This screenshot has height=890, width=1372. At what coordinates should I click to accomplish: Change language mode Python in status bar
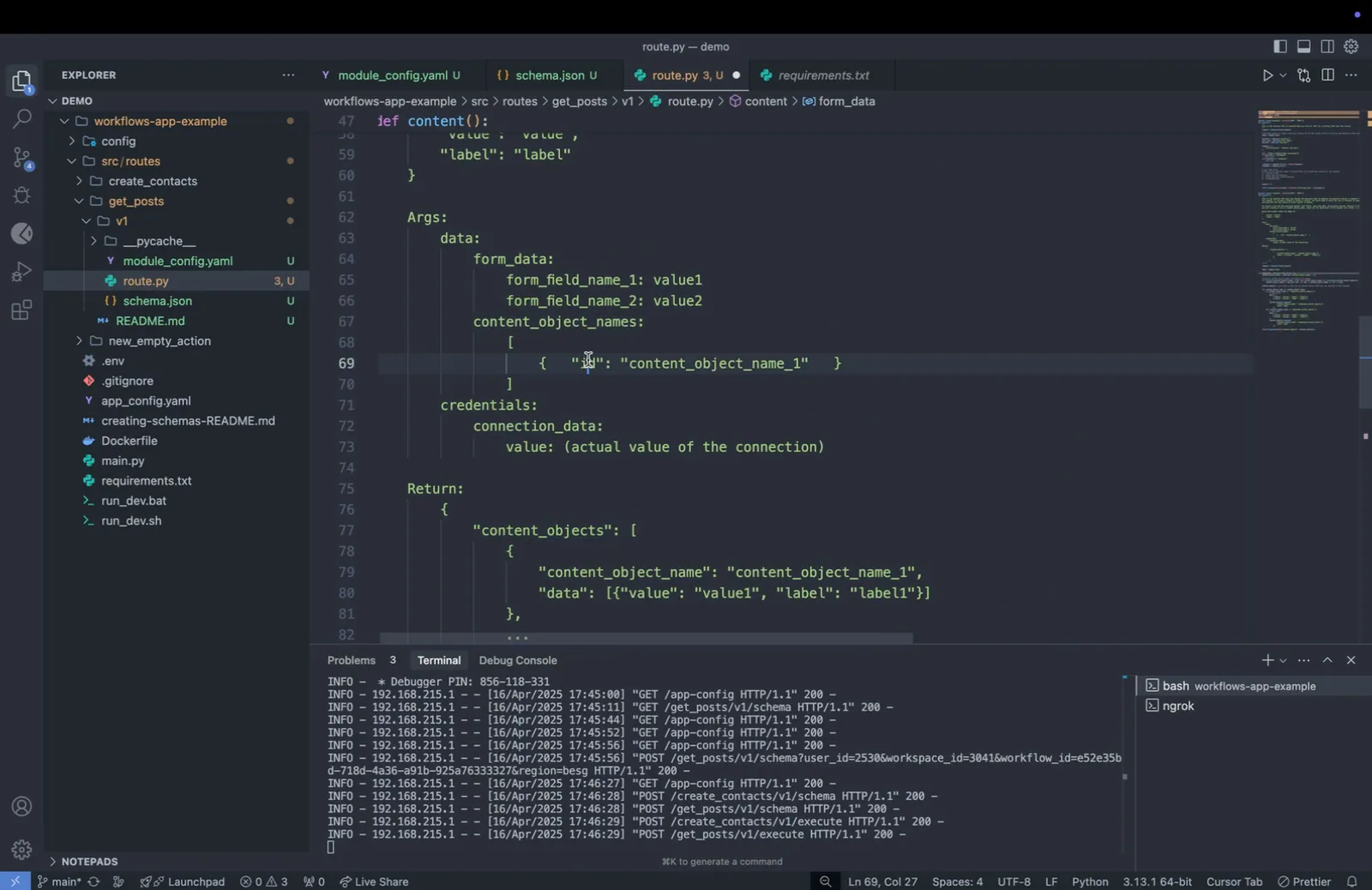coord(1090,881)
